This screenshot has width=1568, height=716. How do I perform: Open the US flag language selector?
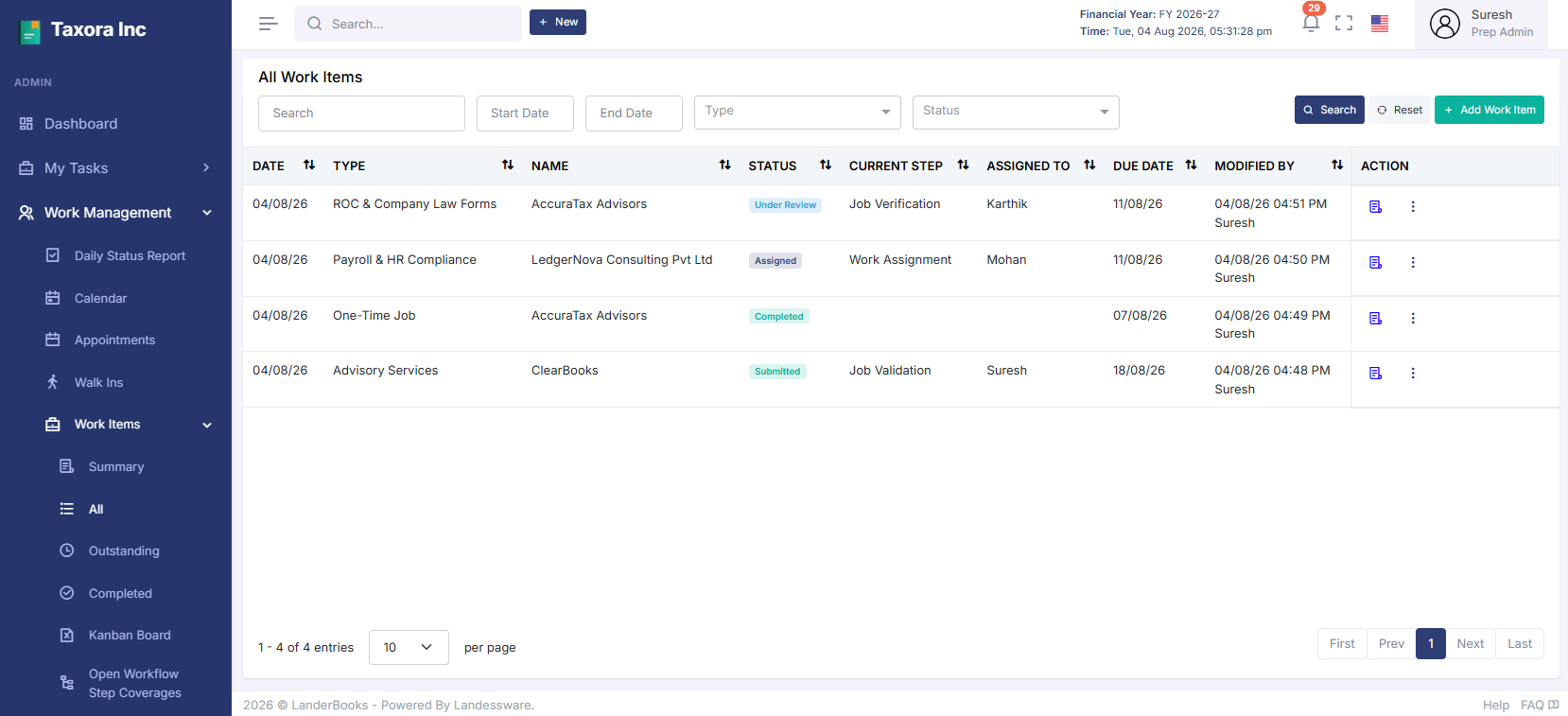coord(1380,24)
